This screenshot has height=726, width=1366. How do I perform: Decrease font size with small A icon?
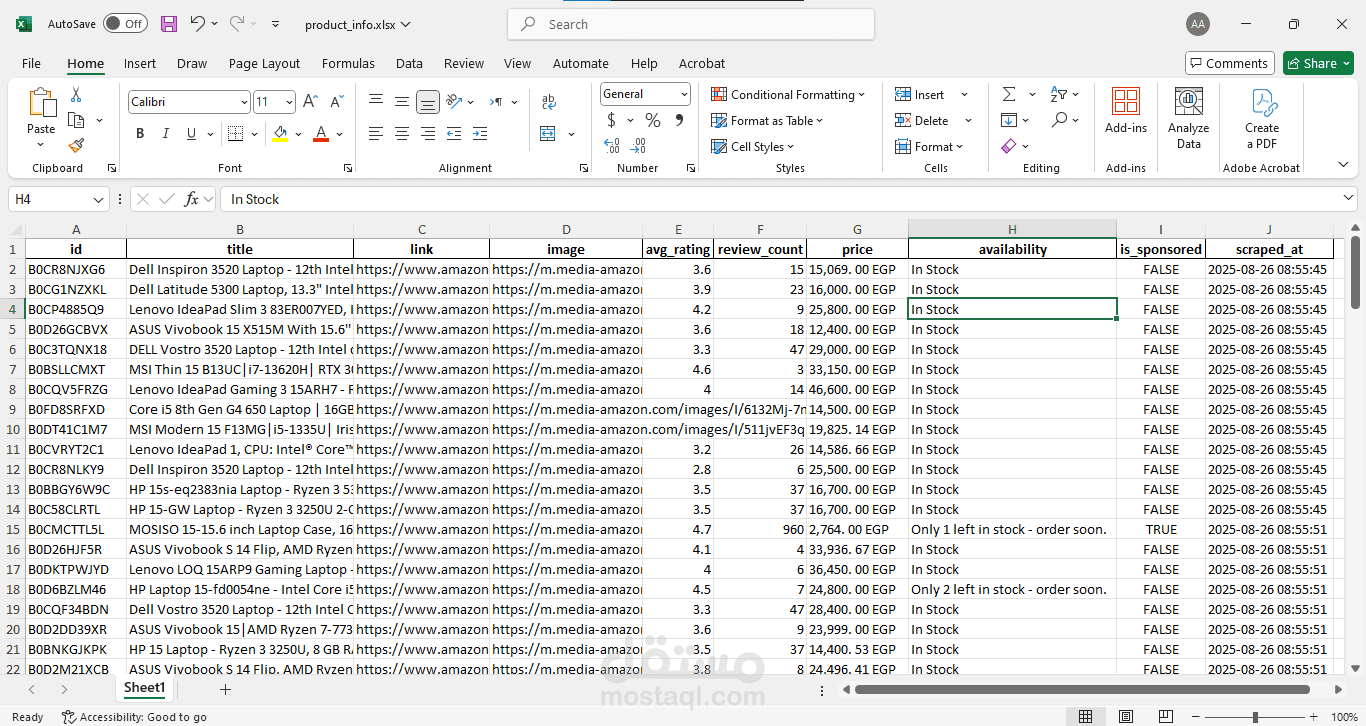(x=336, y=102)
